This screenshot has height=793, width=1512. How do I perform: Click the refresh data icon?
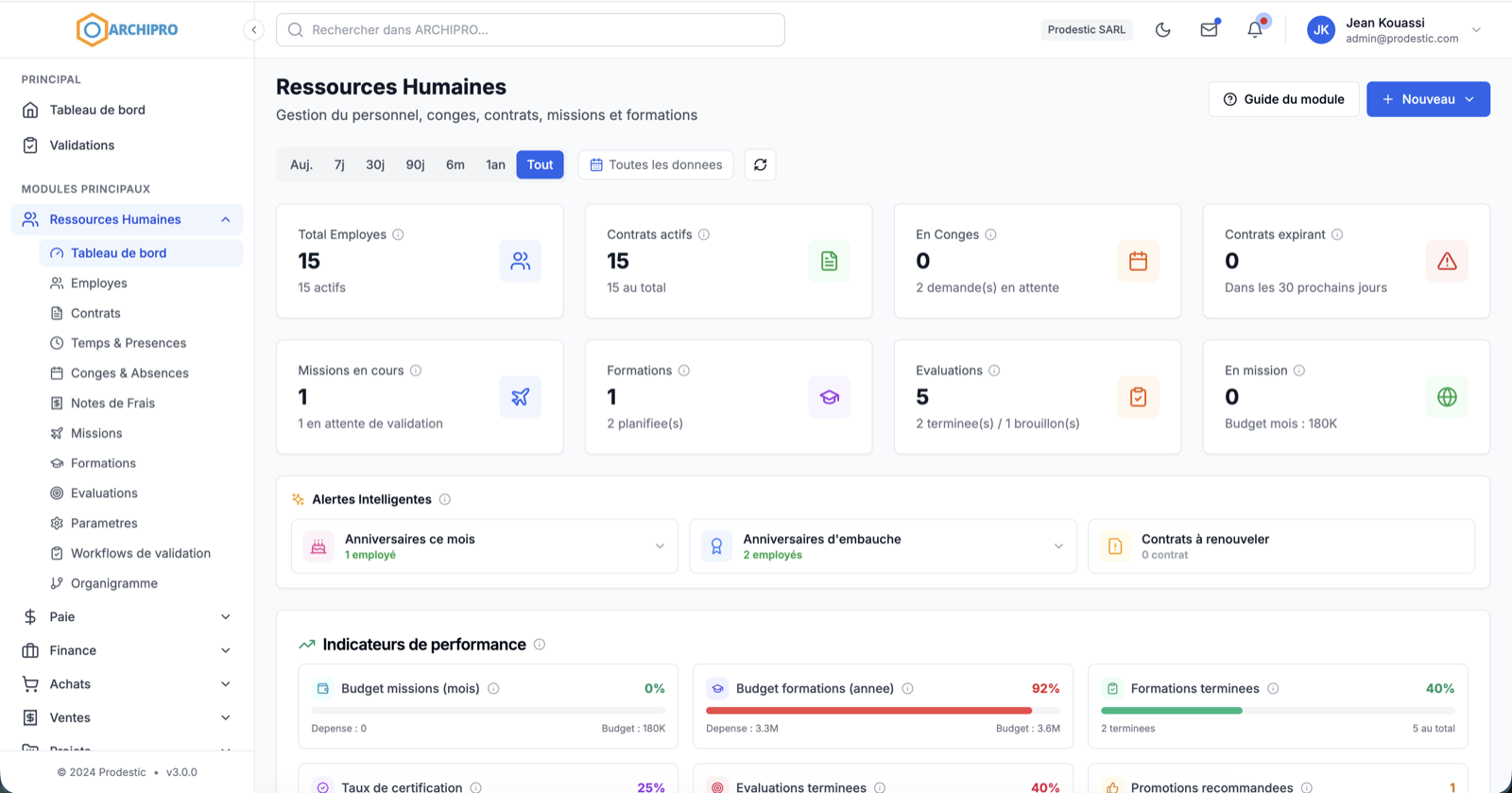pos(760,164)
